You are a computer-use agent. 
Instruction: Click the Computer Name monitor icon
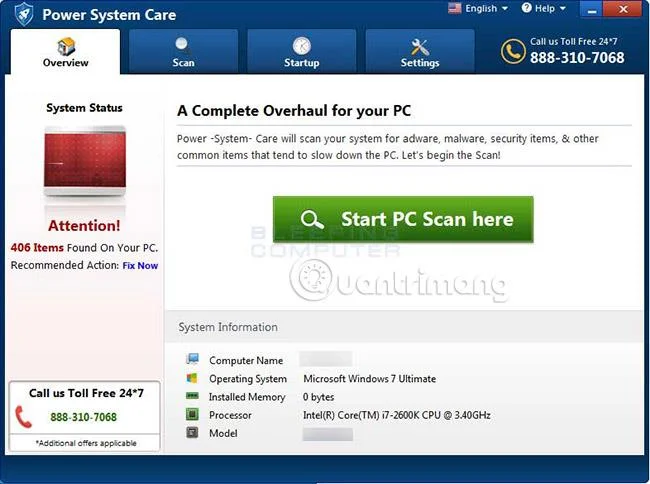click(192, 359)
